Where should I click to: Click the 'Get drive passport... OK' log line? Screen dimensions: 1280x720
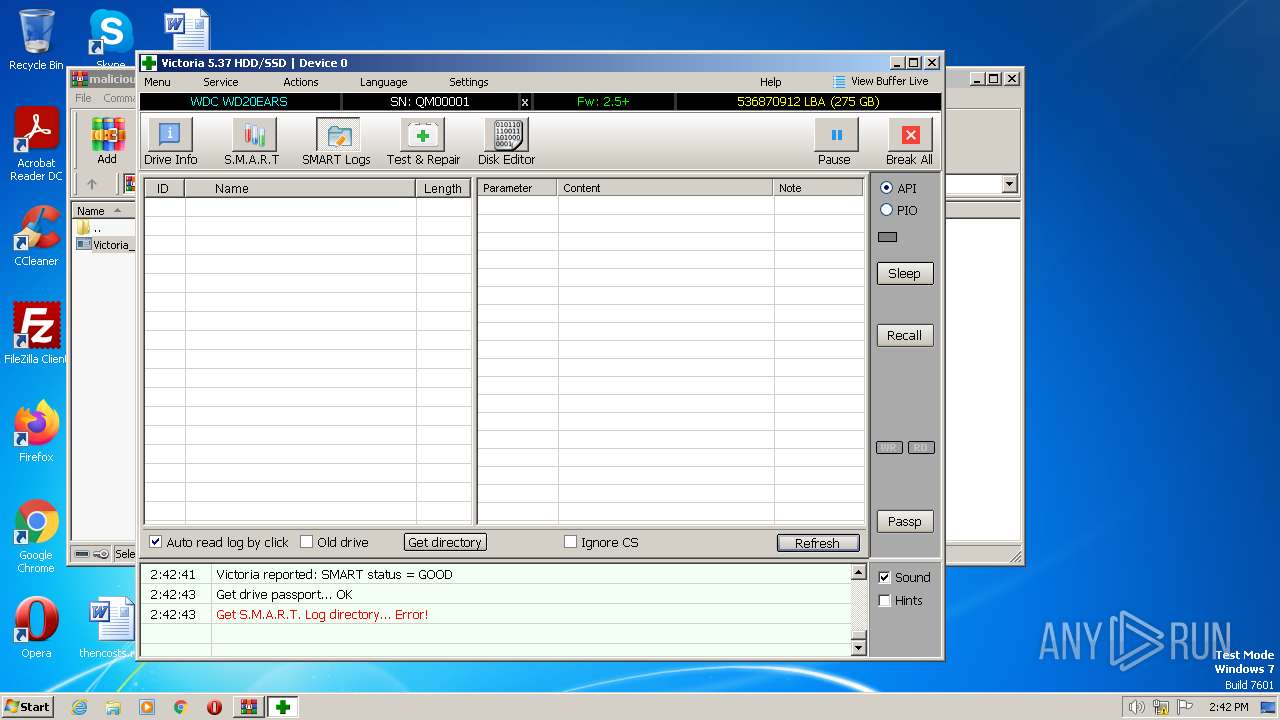click(x=284, y=594)
